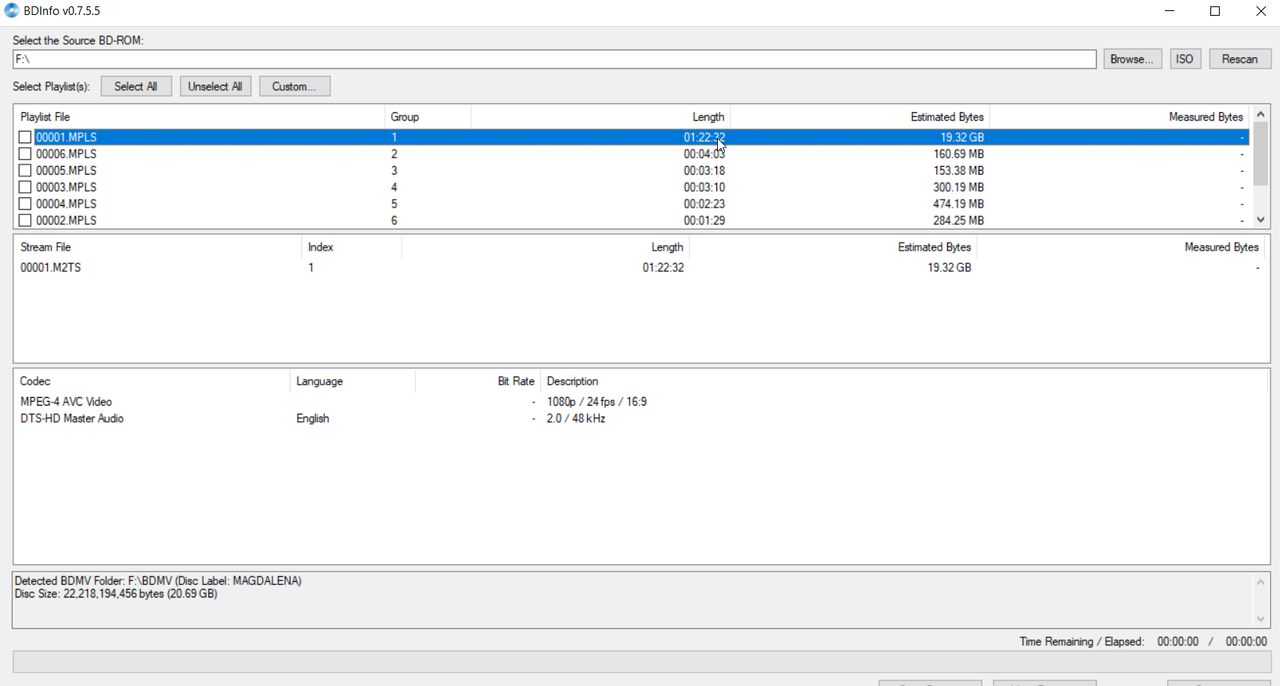Click log box scroll down arrow
The height and width of the screenshot is (686, 1280).
(x=1260, y=619)
